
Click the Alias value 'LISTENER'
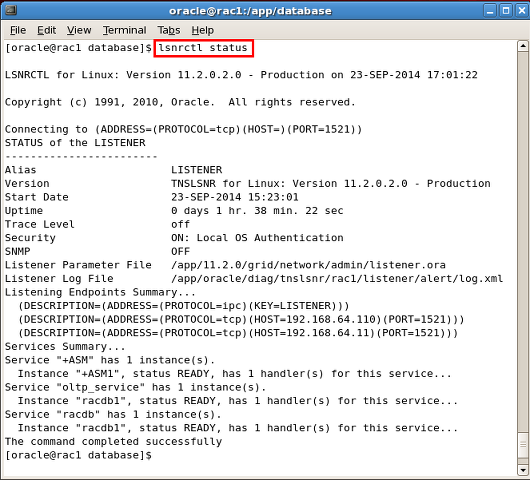pos(197,170)
